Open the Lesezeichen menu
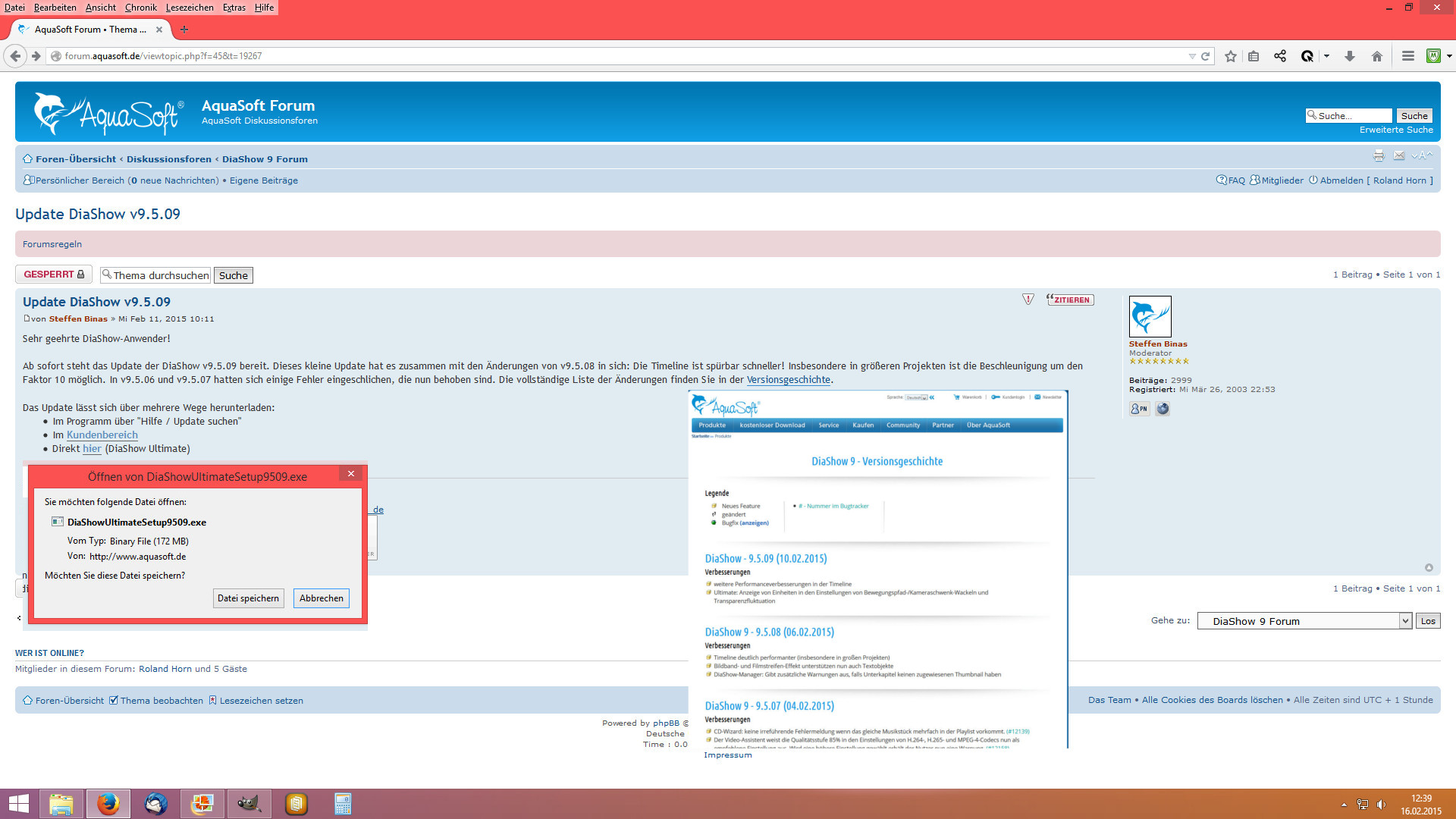Screen dimensions: 1456x819 click(190, 8)
